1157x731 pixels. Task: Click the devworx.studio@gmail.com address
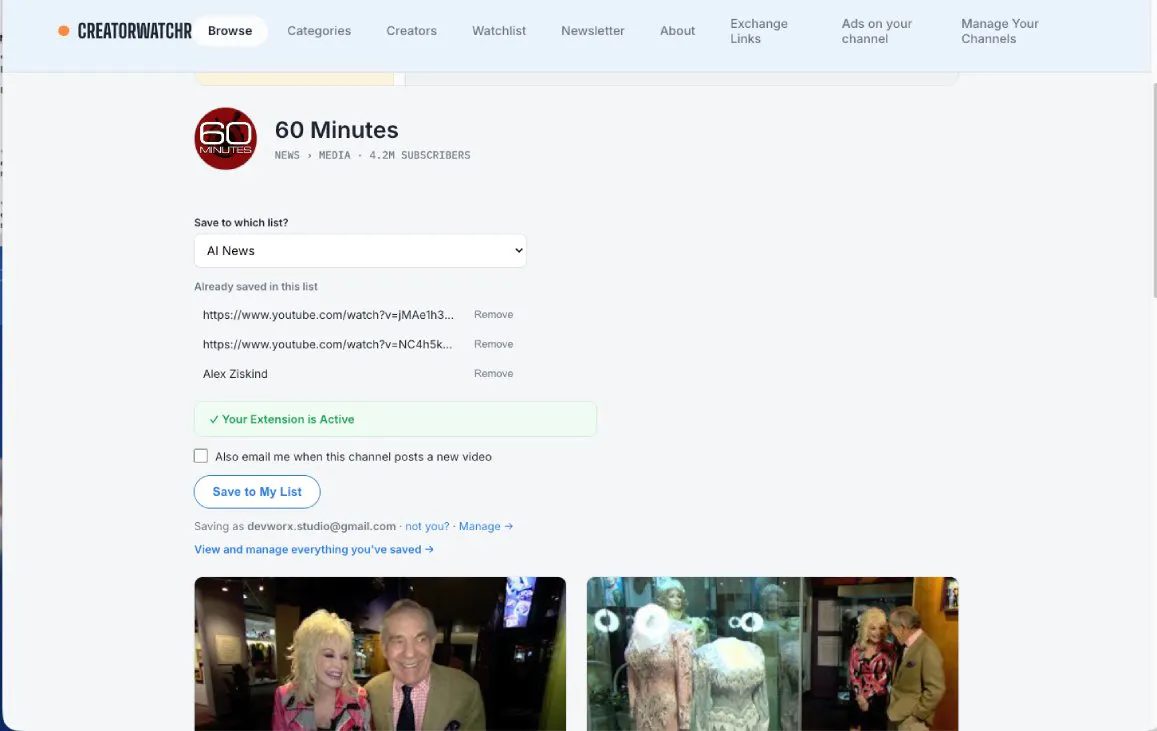point(321,526)
